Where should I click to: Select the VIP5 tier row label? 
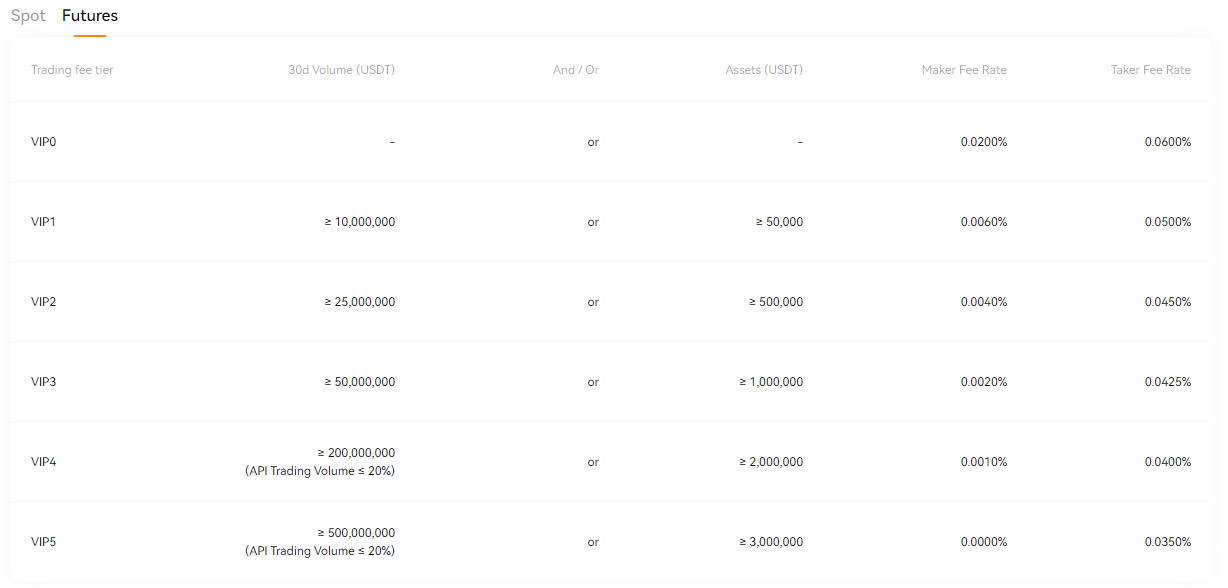pyautogui.click(x=44, y=542)
